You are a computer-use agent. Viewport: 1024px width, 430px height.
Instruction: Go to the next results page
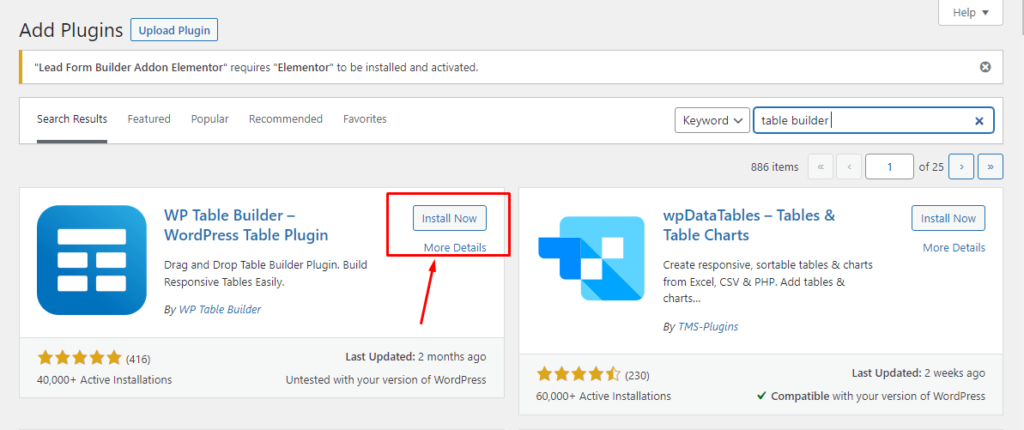coord(961,166)
